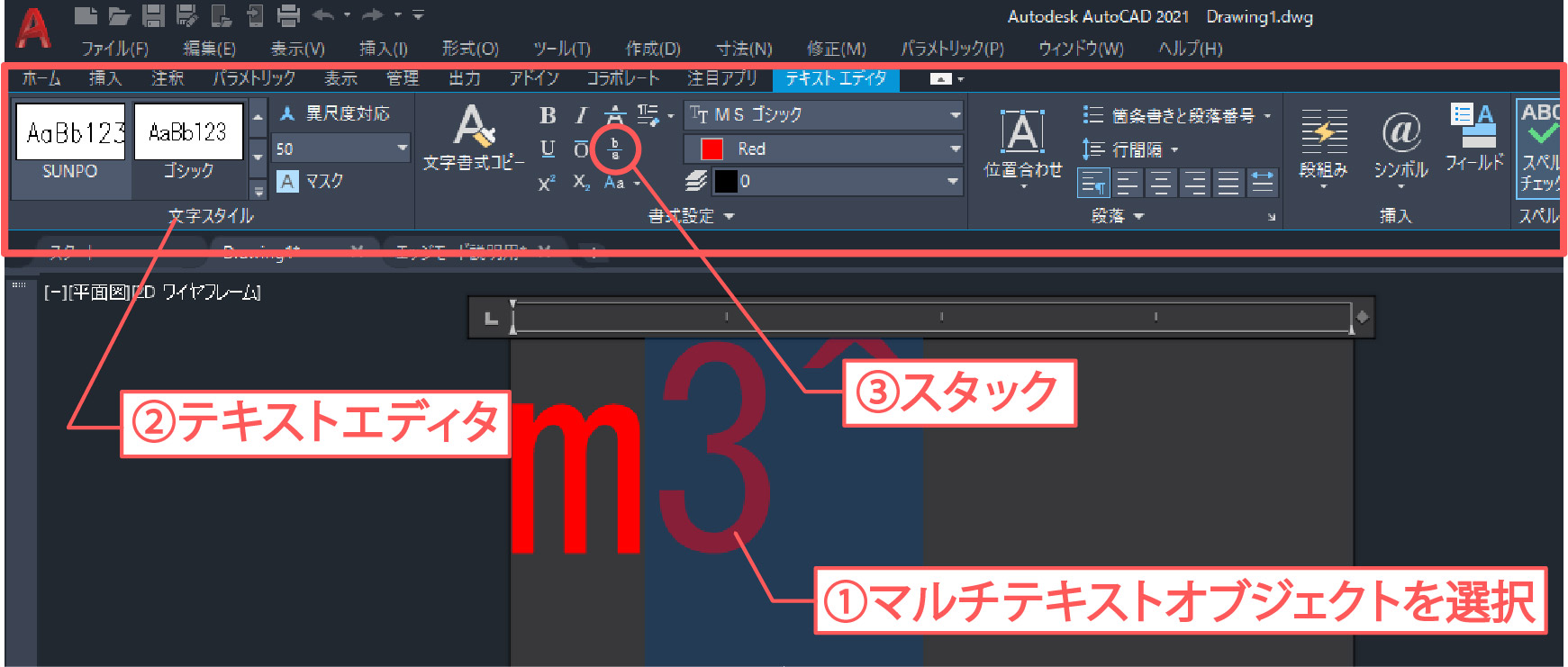Apply superscript with the X² icon
The image size is (1568, 667).
(x=547, y=183)
